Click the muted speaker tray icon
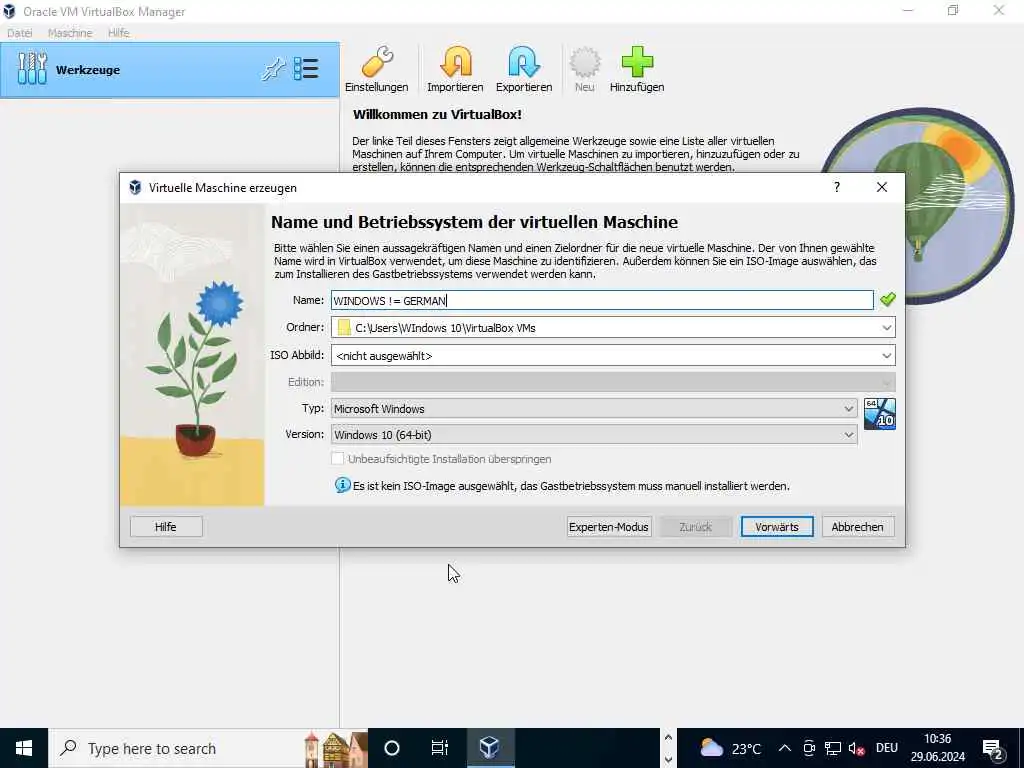1024x768 pixels. [856, 748]
